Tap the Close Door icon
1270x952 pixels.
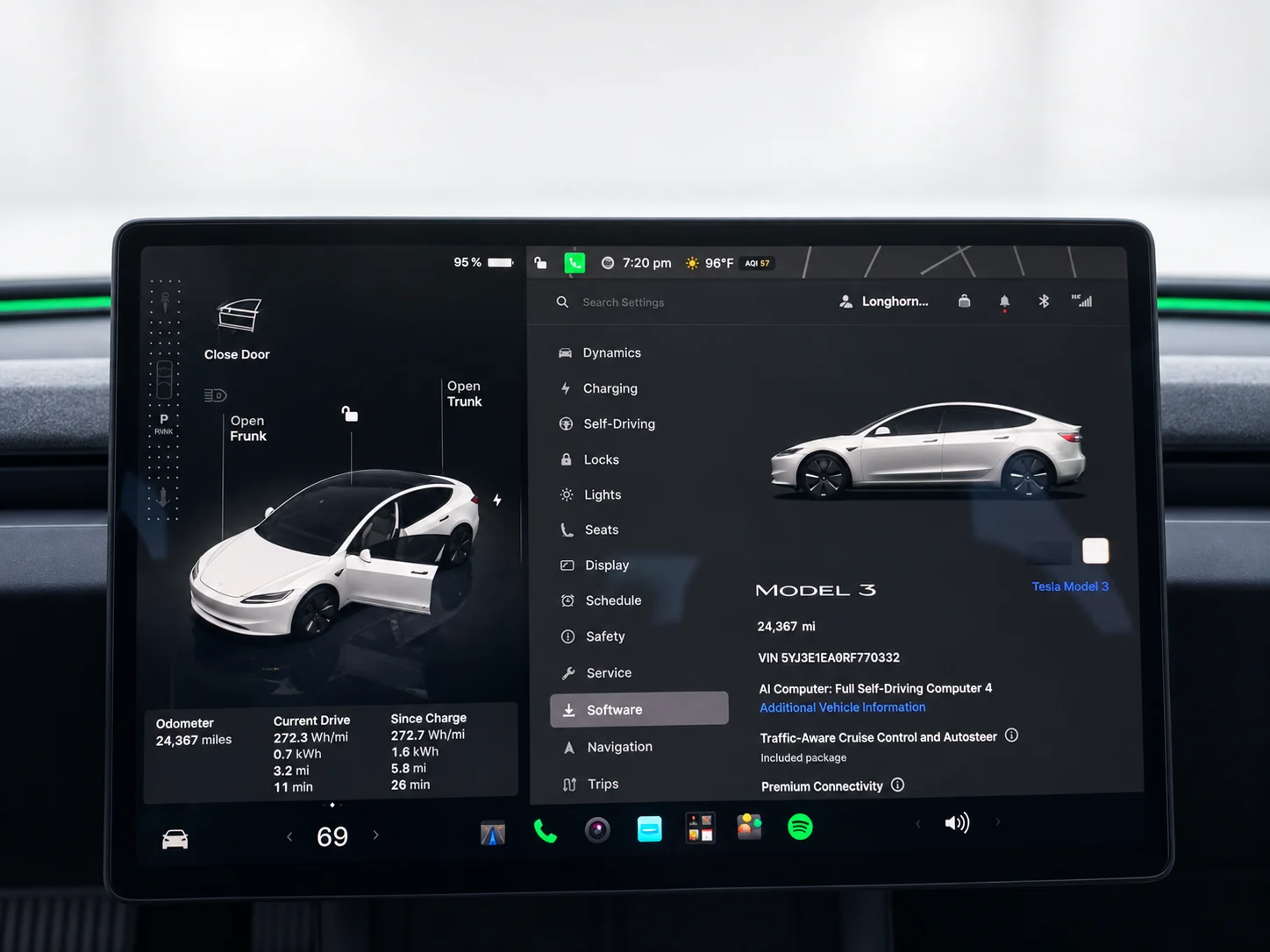click(x=239, y=316)
